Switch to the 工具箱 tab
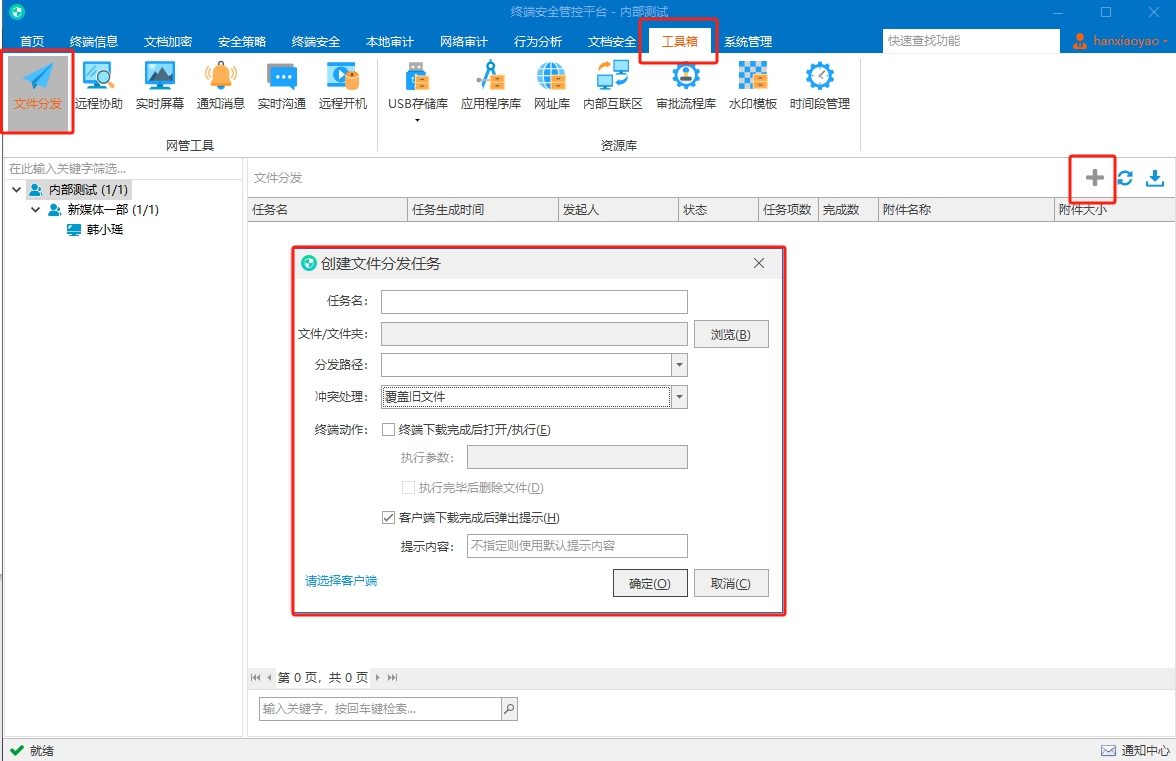The width and height of the screenshot is (1176, 761). tap(680, 41)
